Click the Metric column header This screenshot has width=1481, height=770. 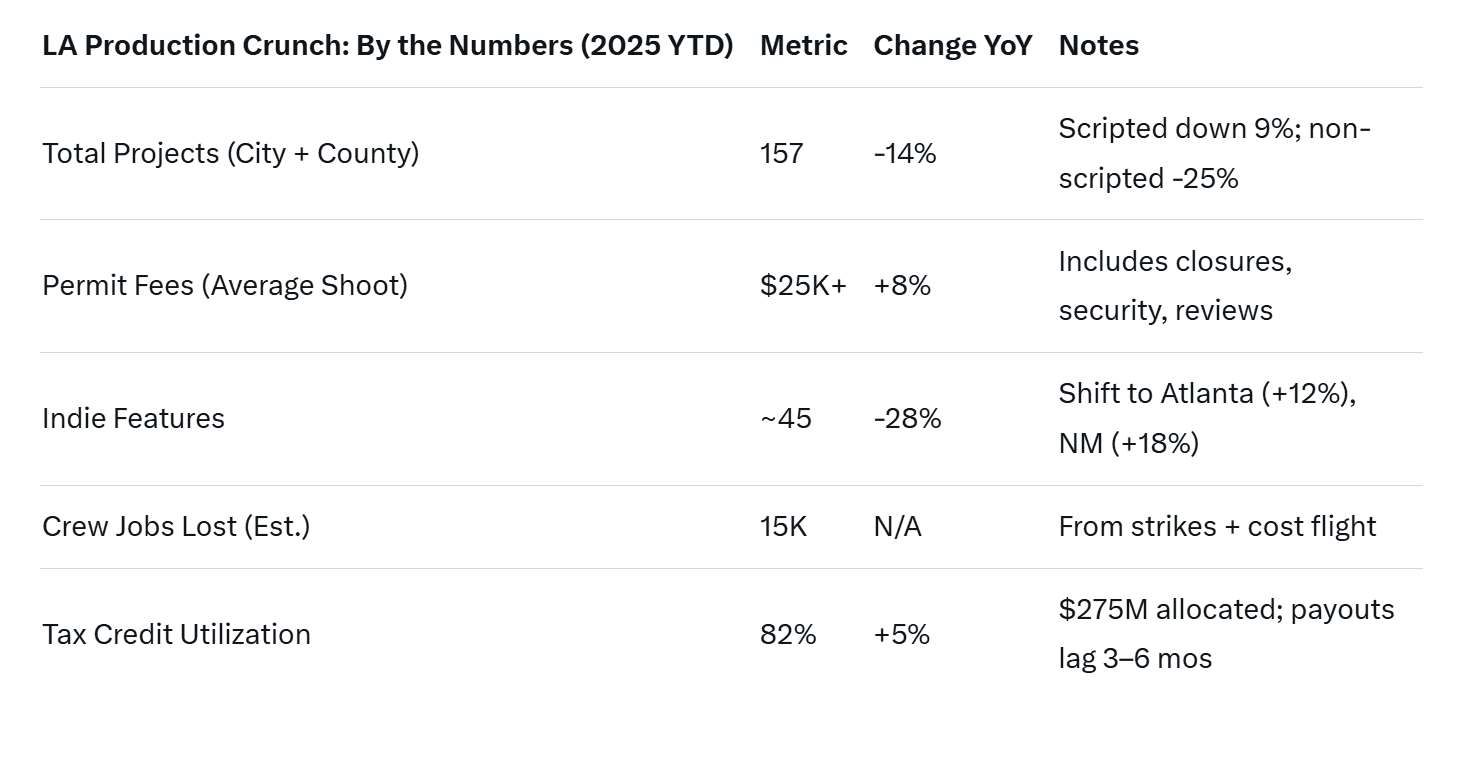[803, 46]
